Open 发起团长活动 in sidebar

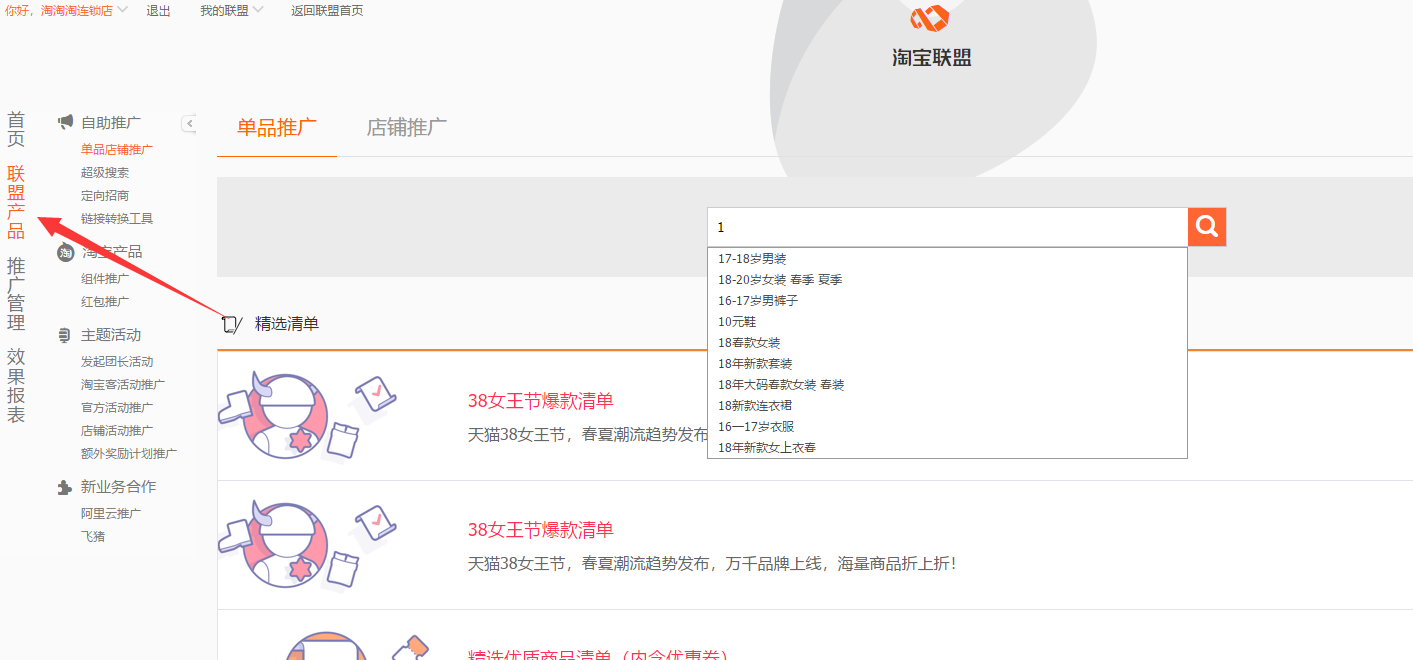click(117, 361)
